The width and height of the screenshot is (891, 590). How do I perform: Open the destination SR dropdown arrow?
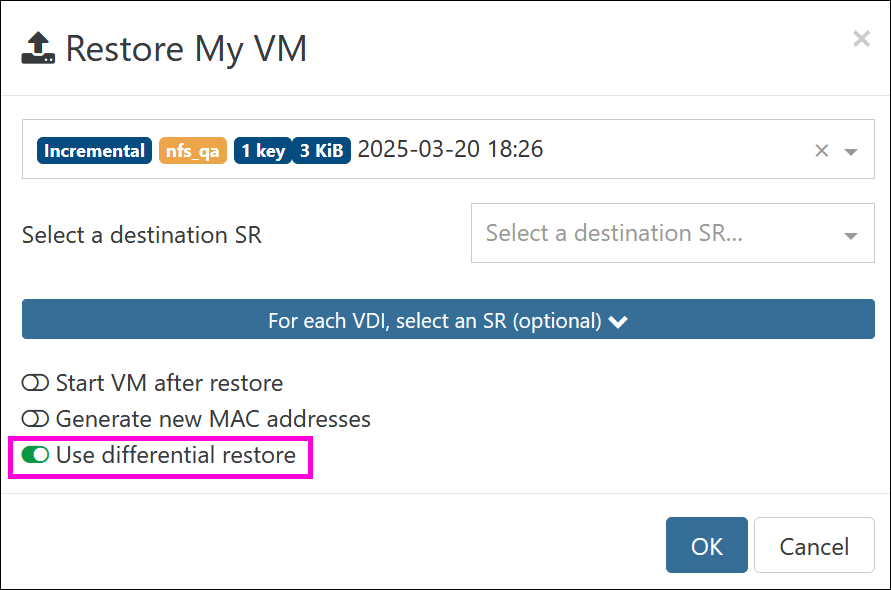point(851,236)
